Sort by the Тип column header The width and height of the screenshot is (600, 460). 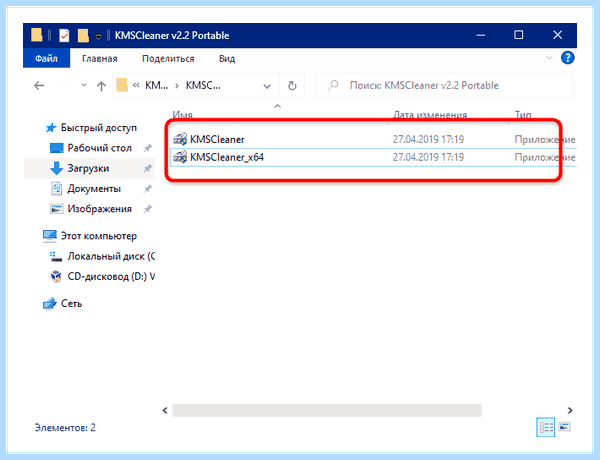click(523, 114)
